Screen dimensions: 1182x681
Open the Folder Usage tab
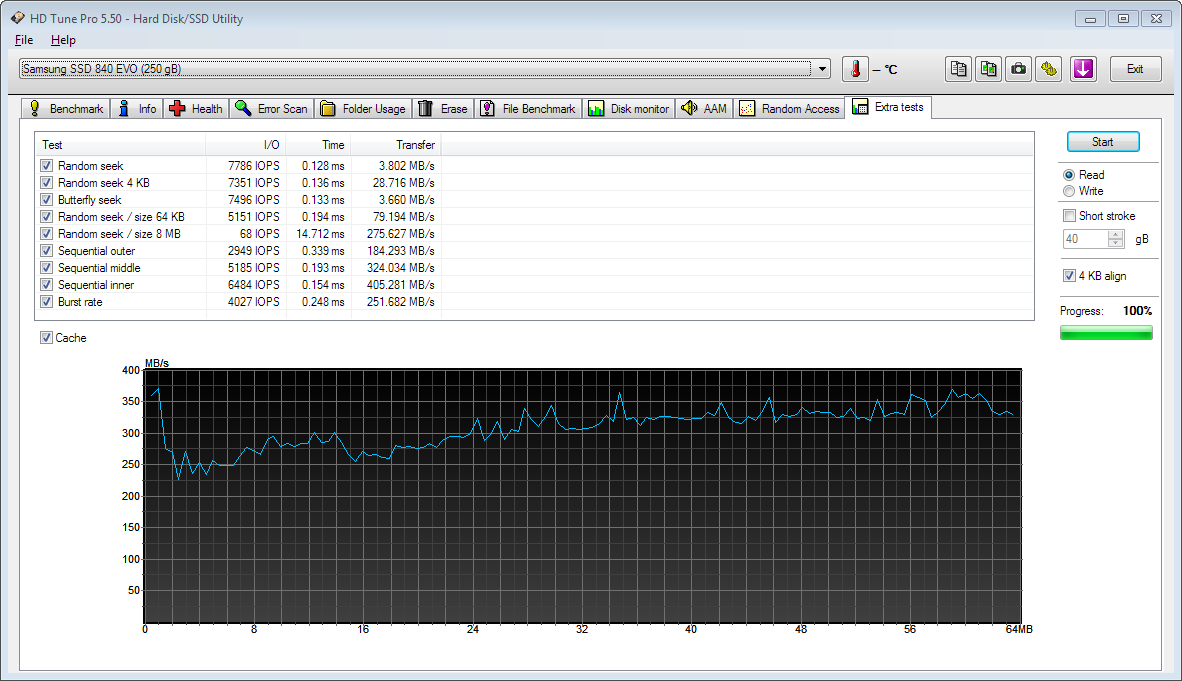tap(363, 109)
